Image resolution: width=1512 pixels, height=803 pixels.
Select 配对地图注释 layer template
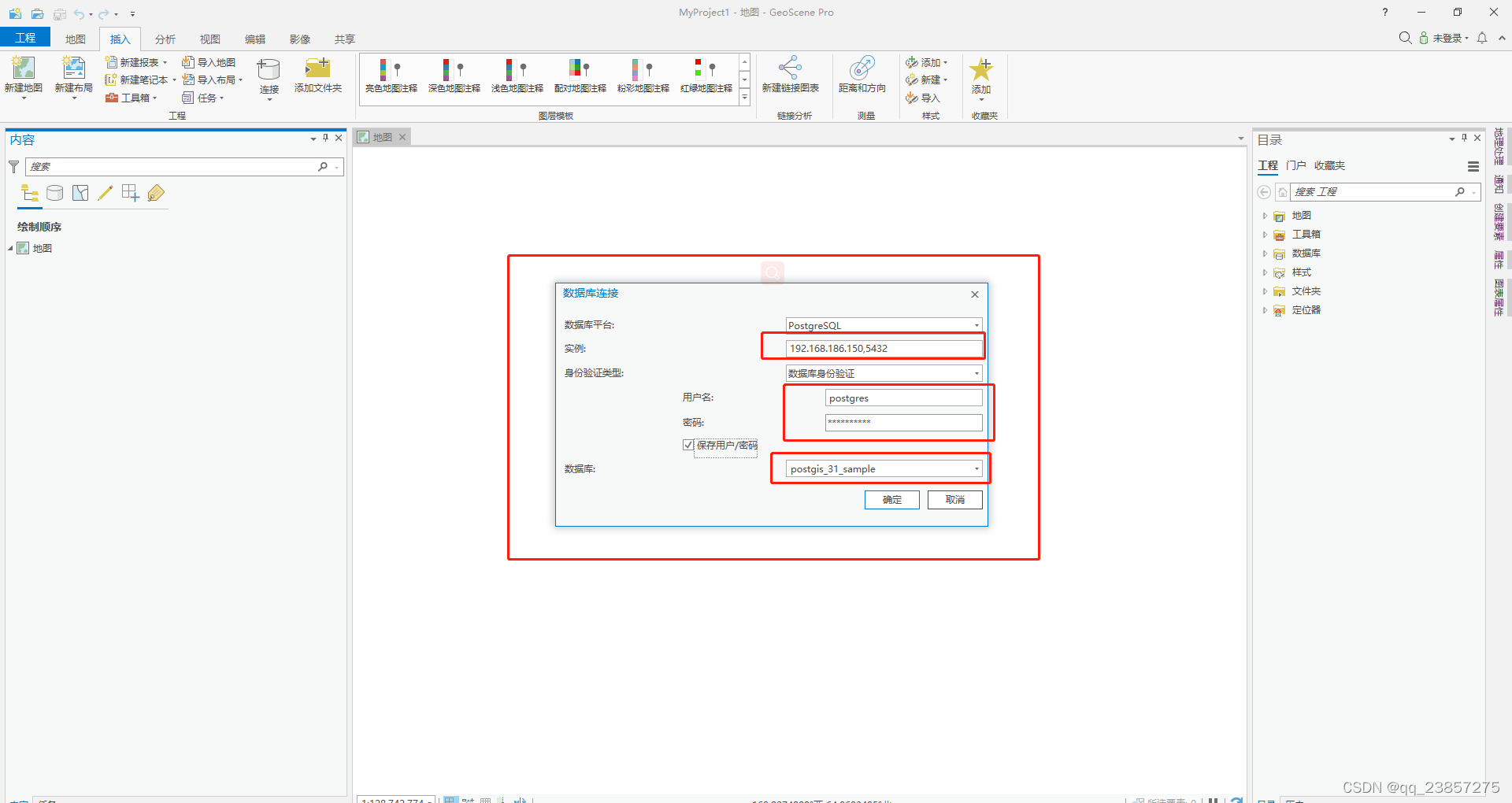[x=580, y=76]
